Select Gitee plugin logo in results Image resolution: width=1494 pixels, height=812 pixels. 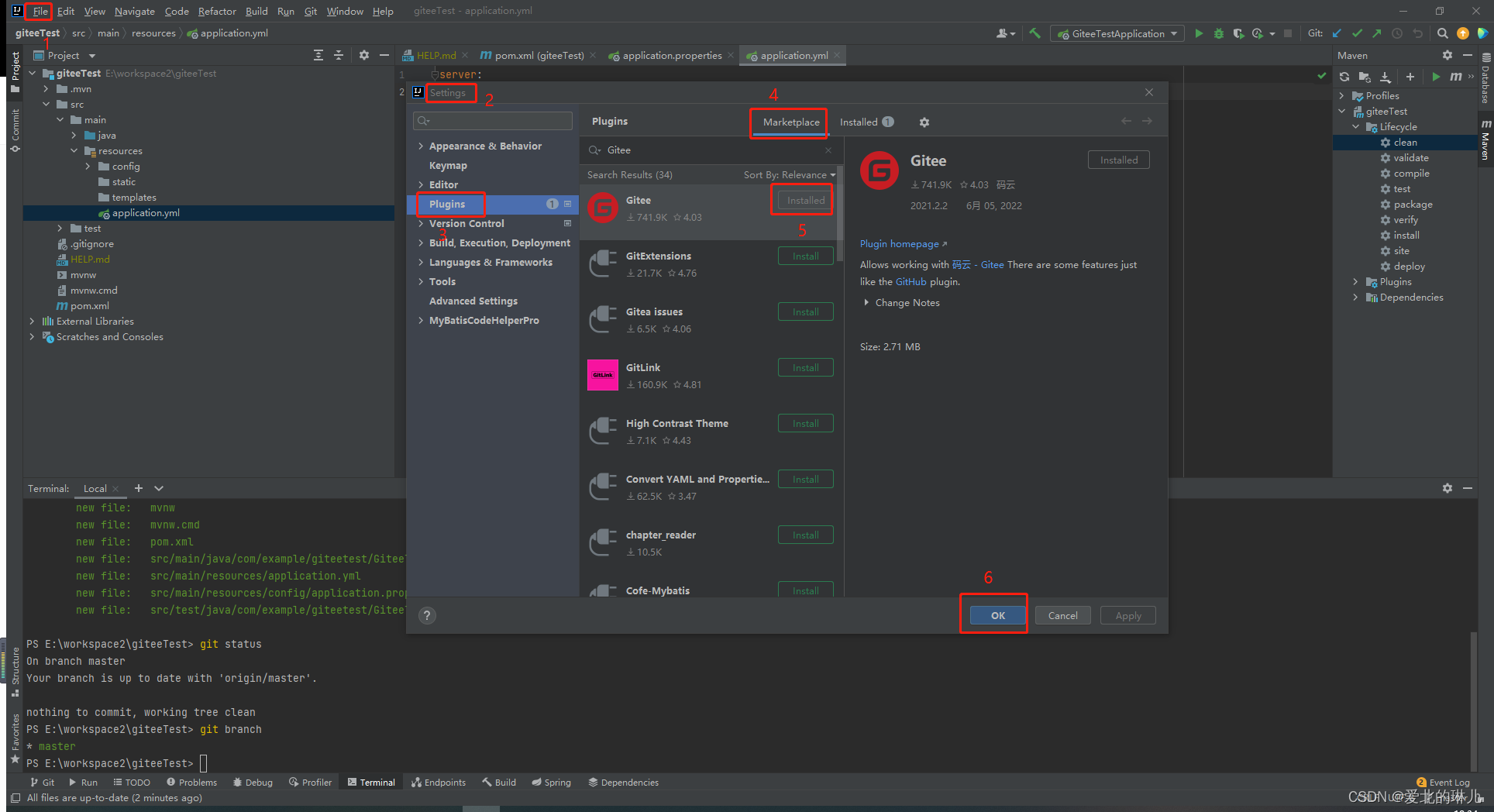point(602,208)
